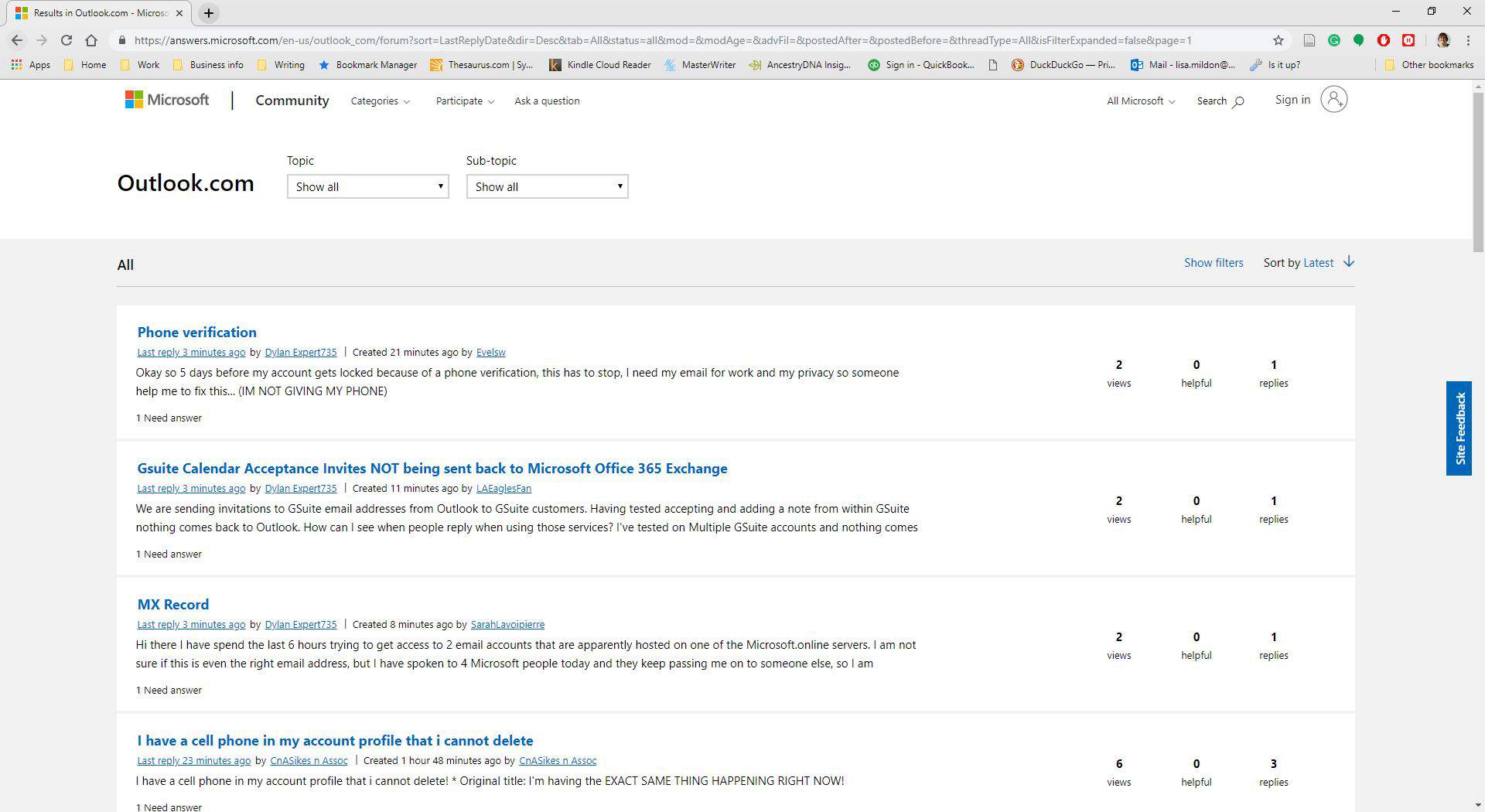Click the Outlook.com forum title
The height and width of the screenshot is (812, 1485).
pos(186,183)
